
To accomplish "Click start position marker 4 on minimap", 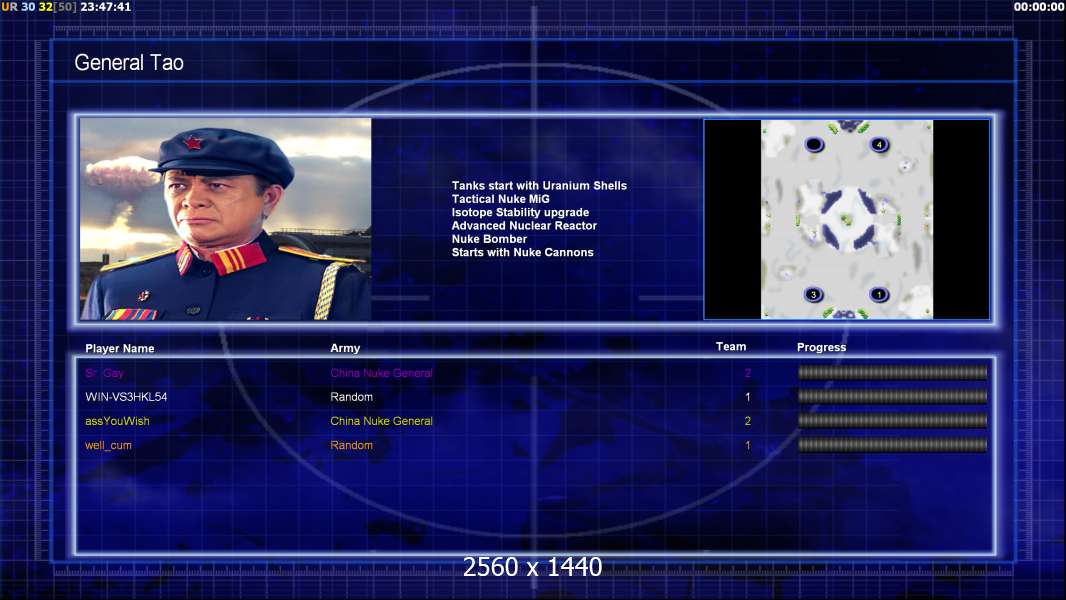I will tap(879, 144).
